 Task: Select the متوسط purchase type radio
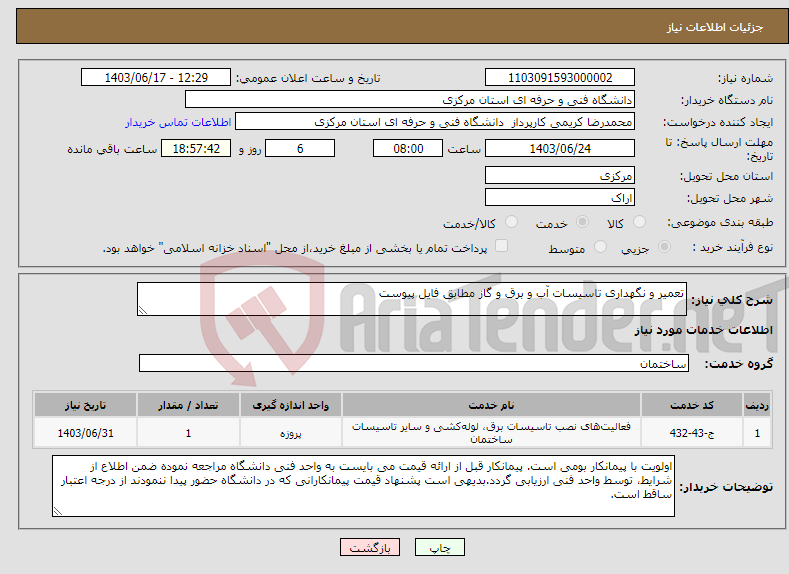pos(600,247)
